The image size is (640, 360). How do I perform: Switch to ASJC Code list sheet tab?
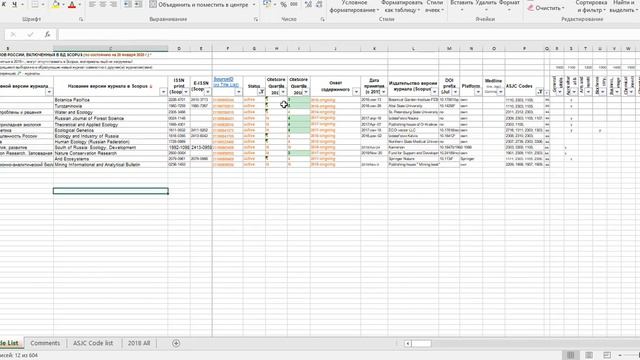coord(93,343)
